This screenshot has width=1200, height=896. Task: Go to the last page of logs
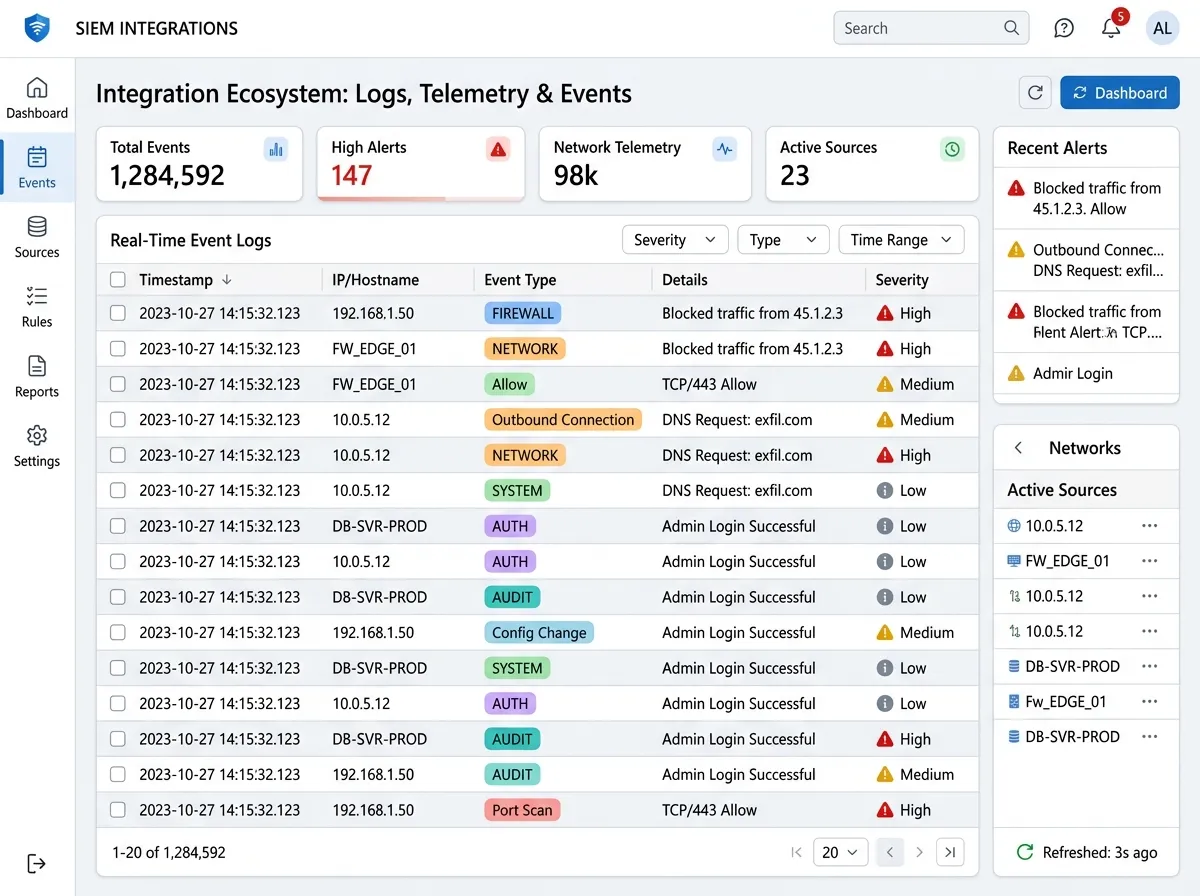950,852
